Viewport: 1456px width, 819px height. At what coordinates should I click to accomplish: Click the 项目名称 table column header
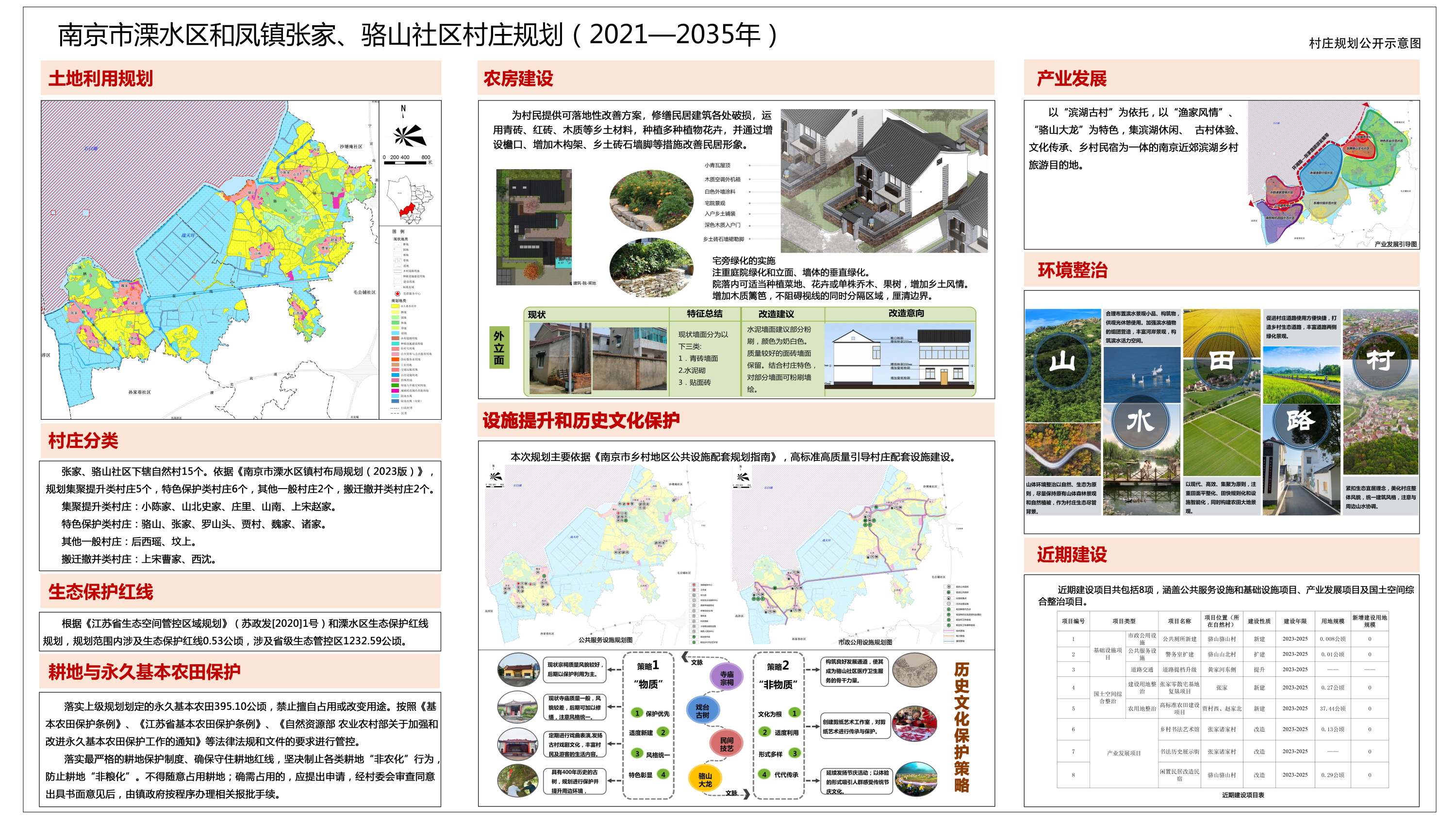pos(1179,621)
